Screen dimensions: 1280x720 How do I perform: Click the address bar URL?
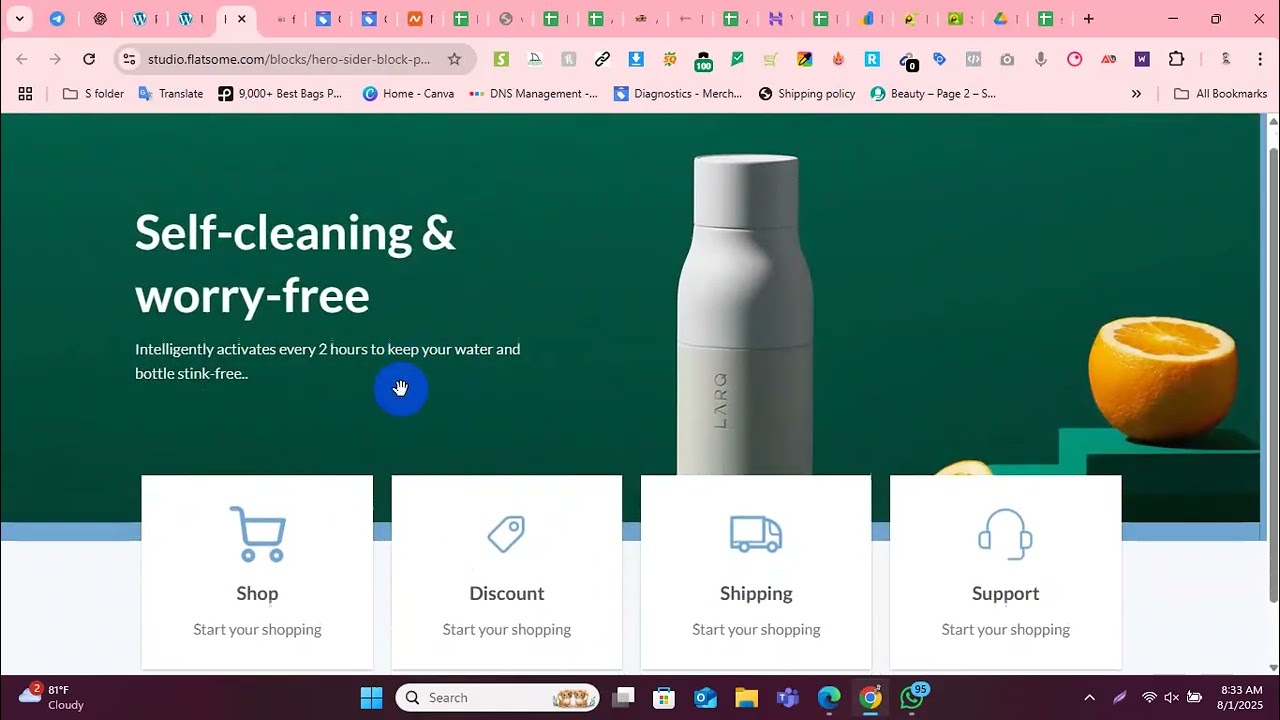pyautogui.click(x=289, y=59)
